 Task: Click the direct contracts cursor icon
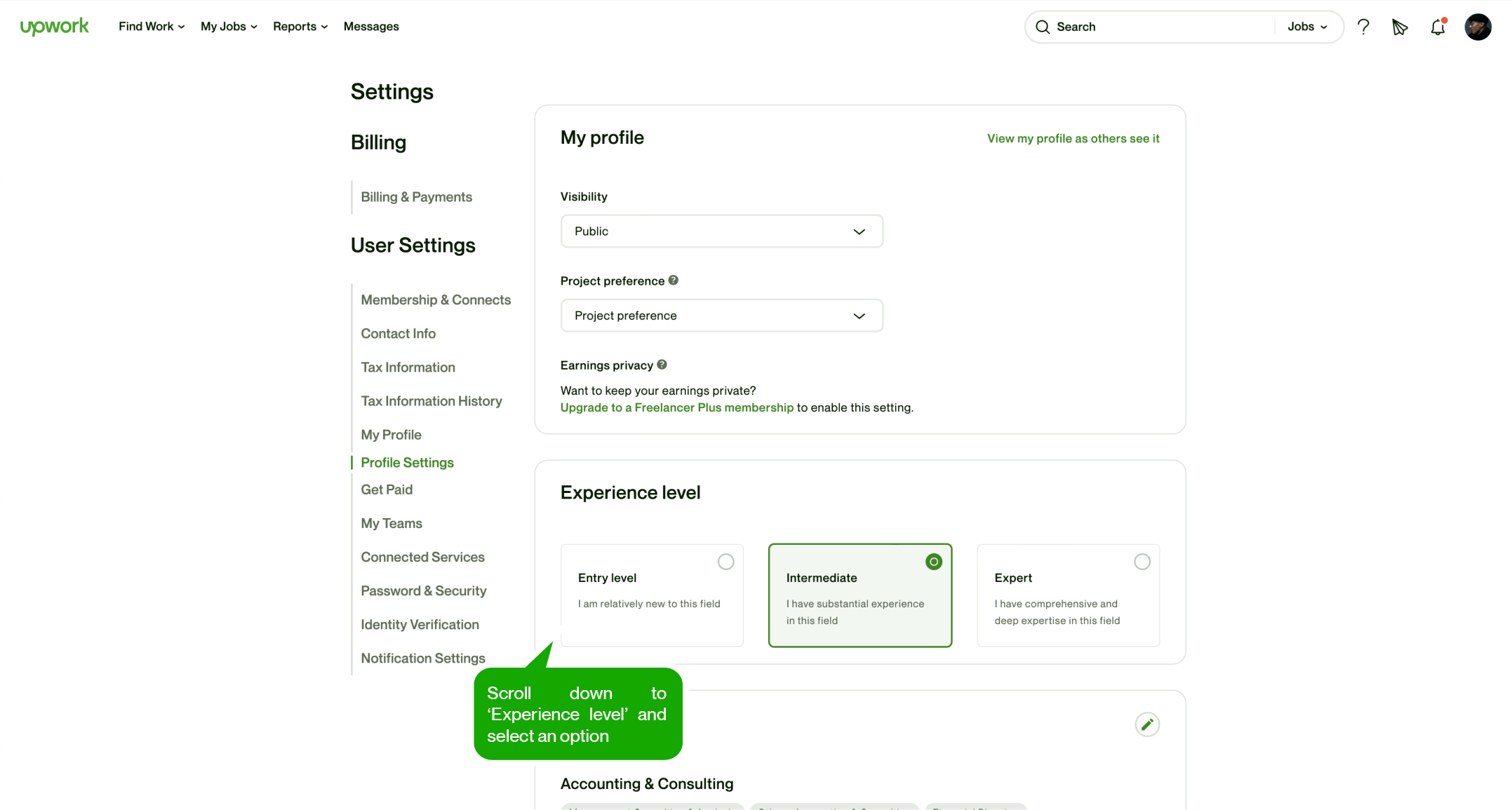(1399, 27)
